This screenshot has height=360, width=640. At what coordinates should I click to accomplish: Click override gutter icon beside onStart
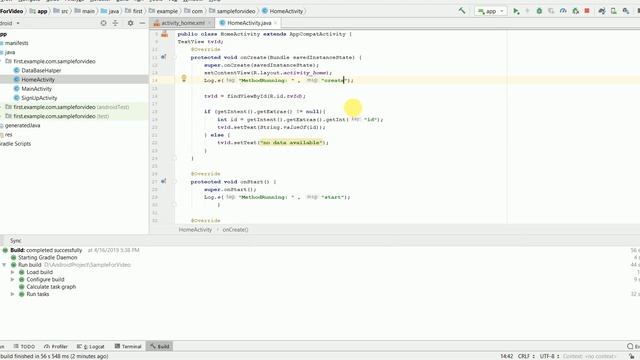point(163,181)
